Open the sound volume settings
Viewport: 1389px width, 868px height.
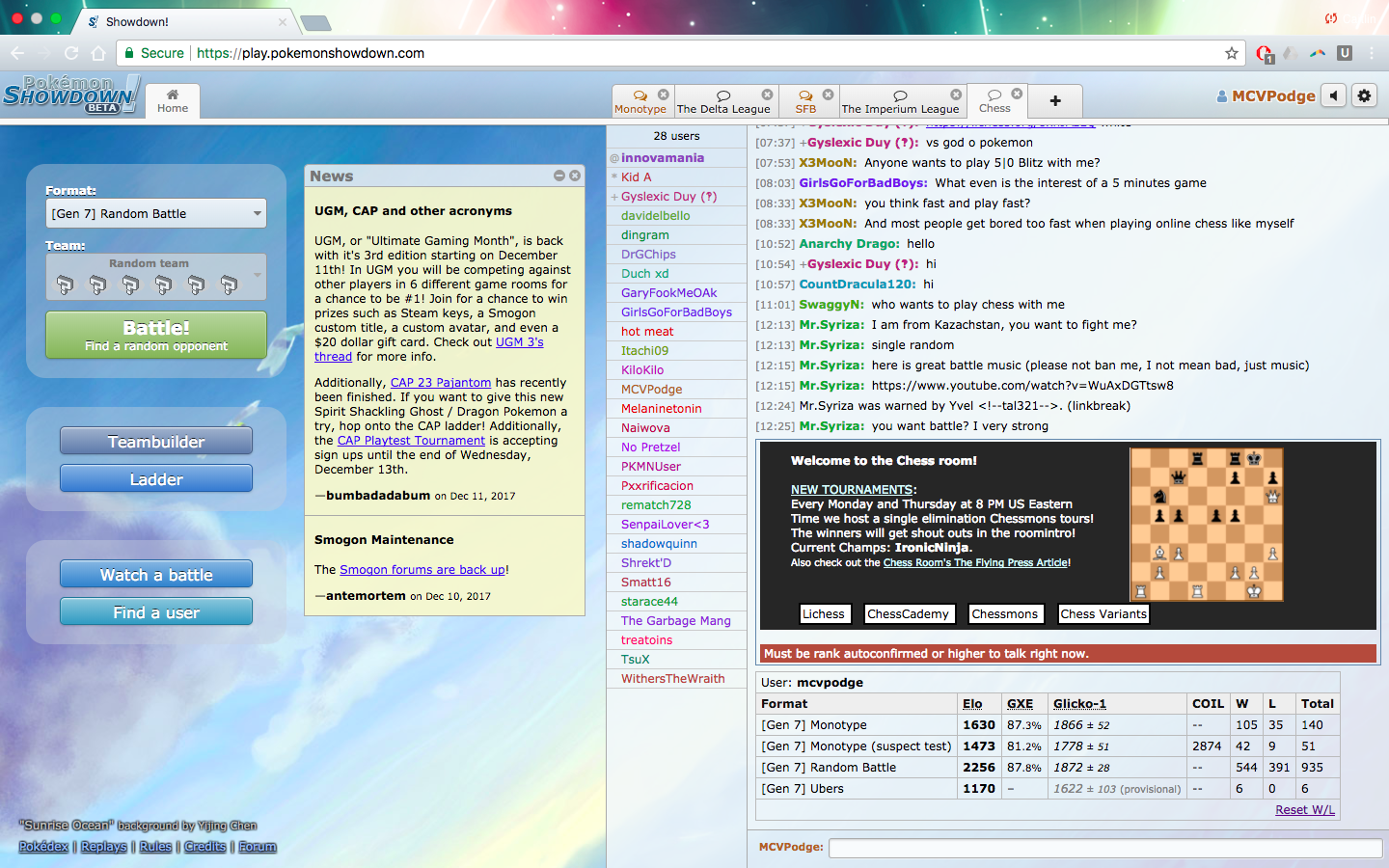[x=1333, y=95]
